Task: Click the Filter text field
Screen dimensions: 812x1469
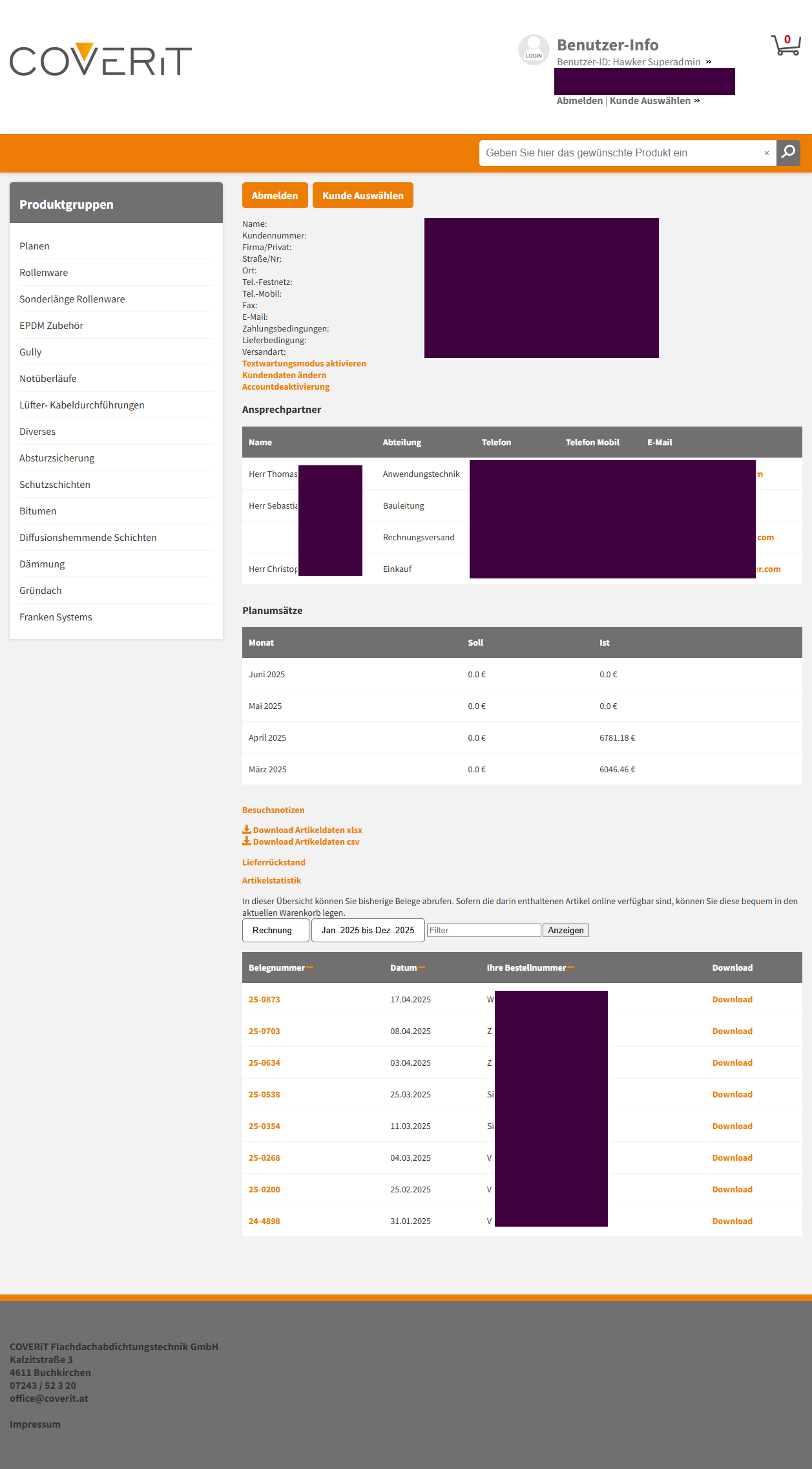Action: coord(484,931)
